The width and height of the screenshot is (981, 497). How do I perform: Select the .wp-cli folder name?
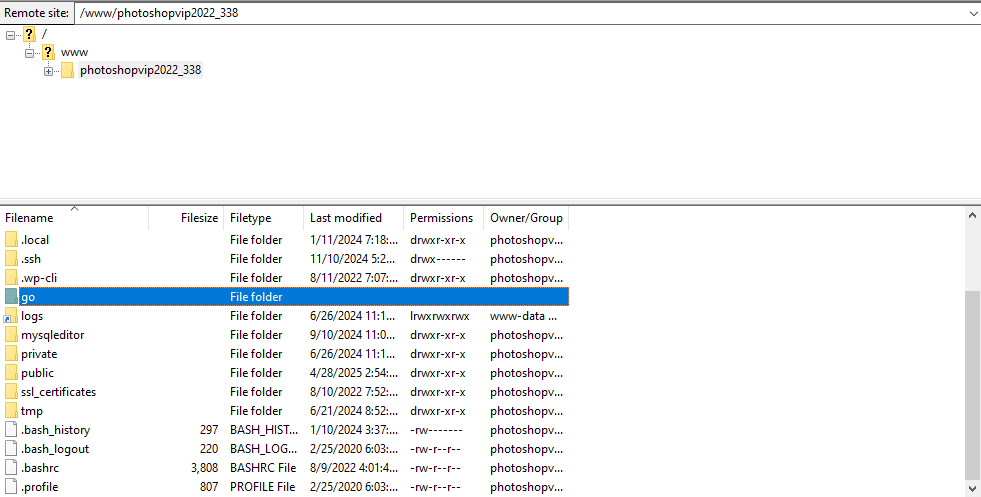(39, 278)
